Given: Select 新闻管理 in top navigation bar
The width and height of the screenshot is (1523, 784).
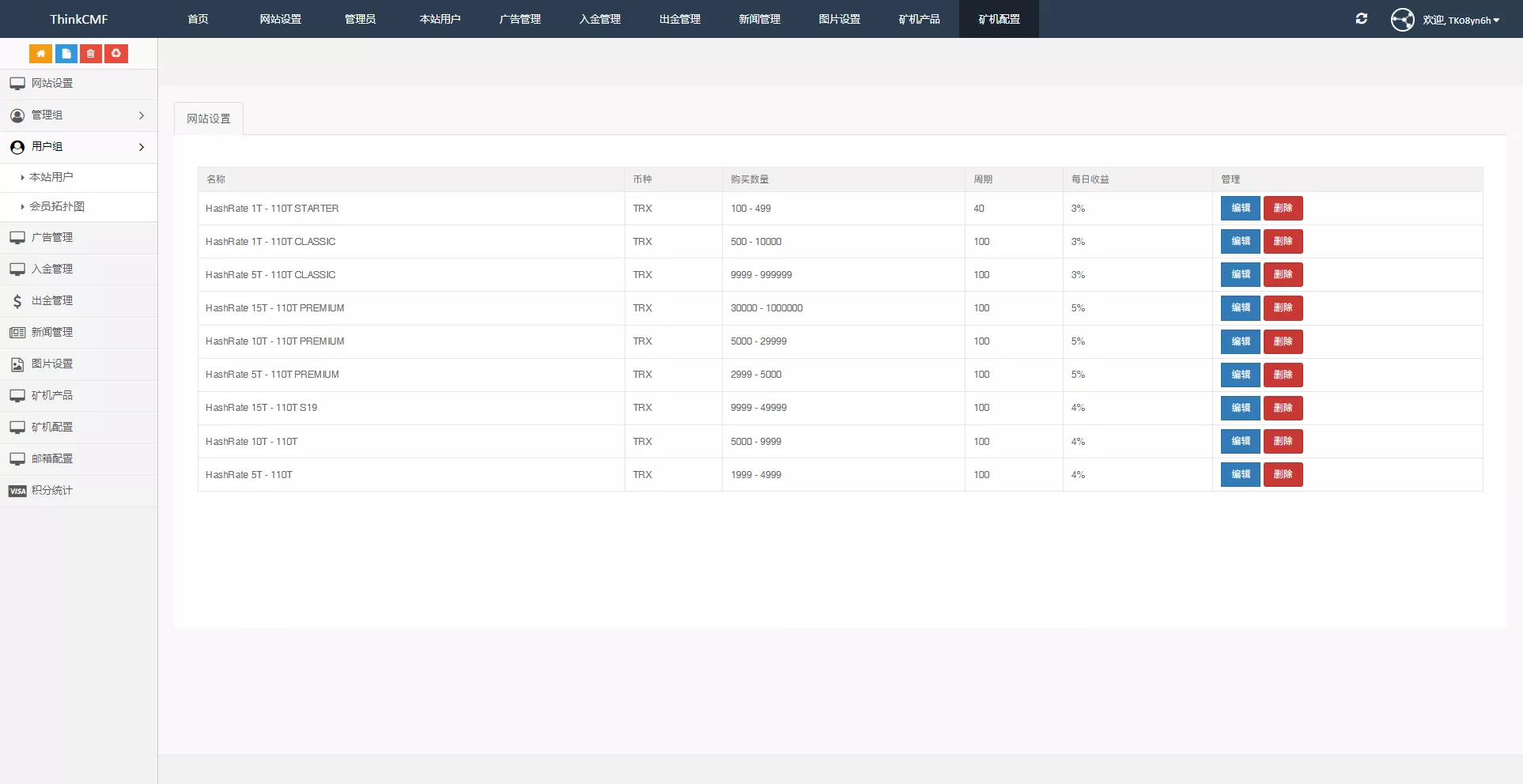Looking at the screenshot, I should [759, 19].
